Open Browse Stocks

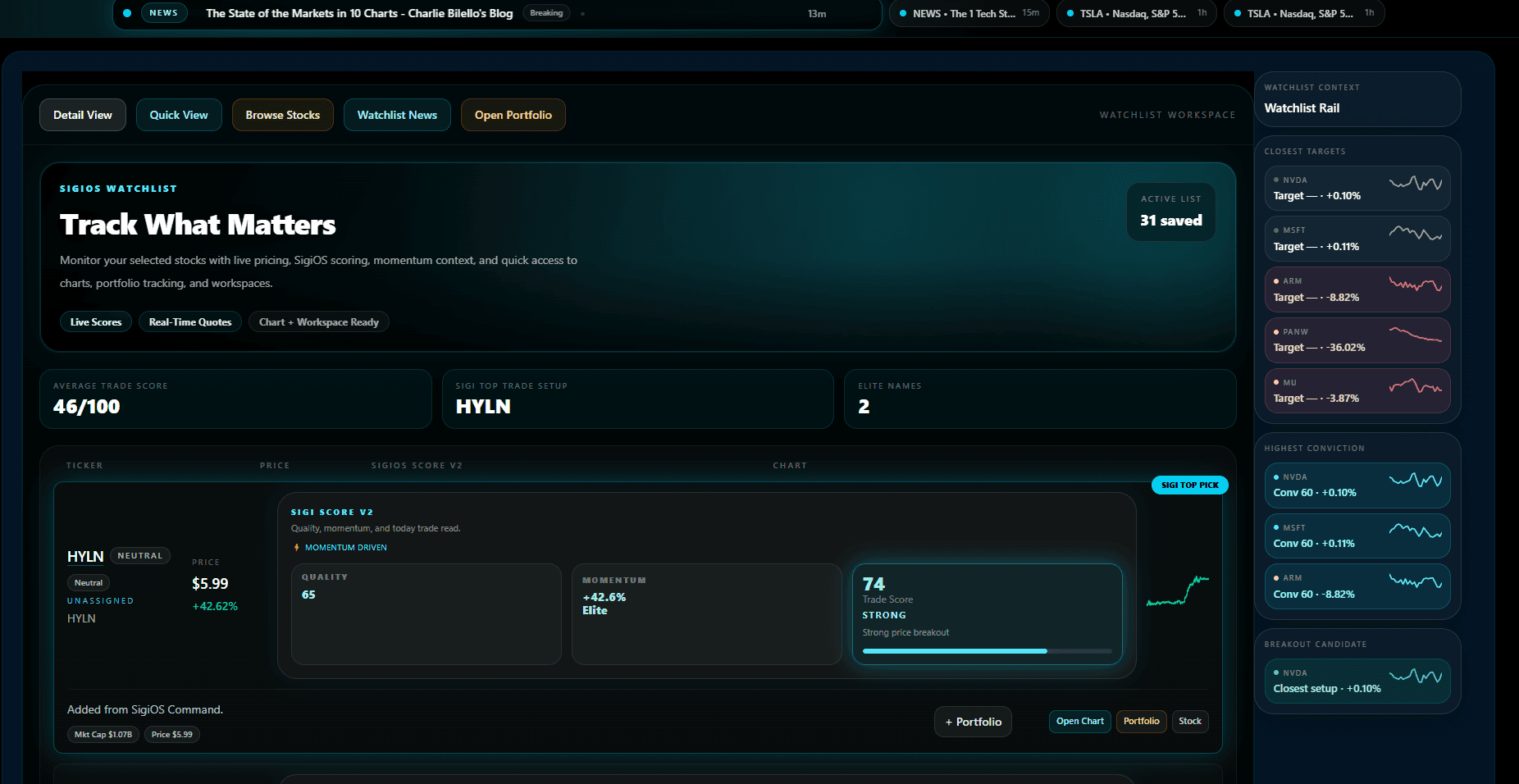283,115
